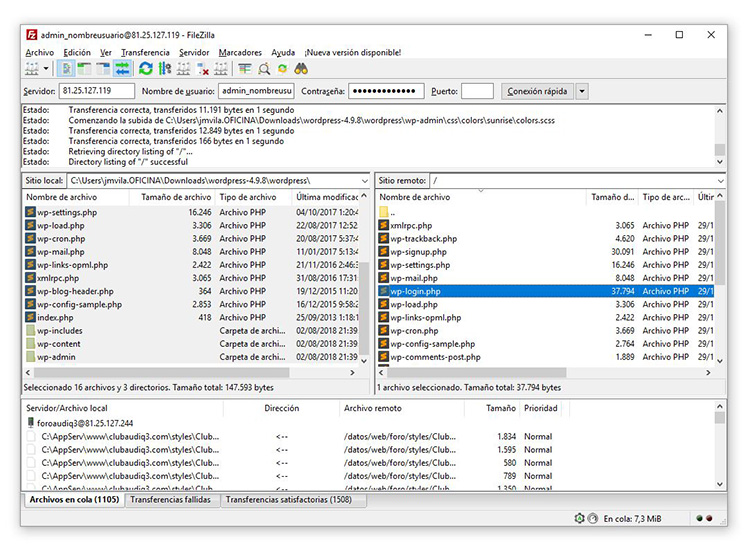The height and width of the screenshot is (555, 750).
Task: Toggle the remote directory tree view
Action: [103, 69]
